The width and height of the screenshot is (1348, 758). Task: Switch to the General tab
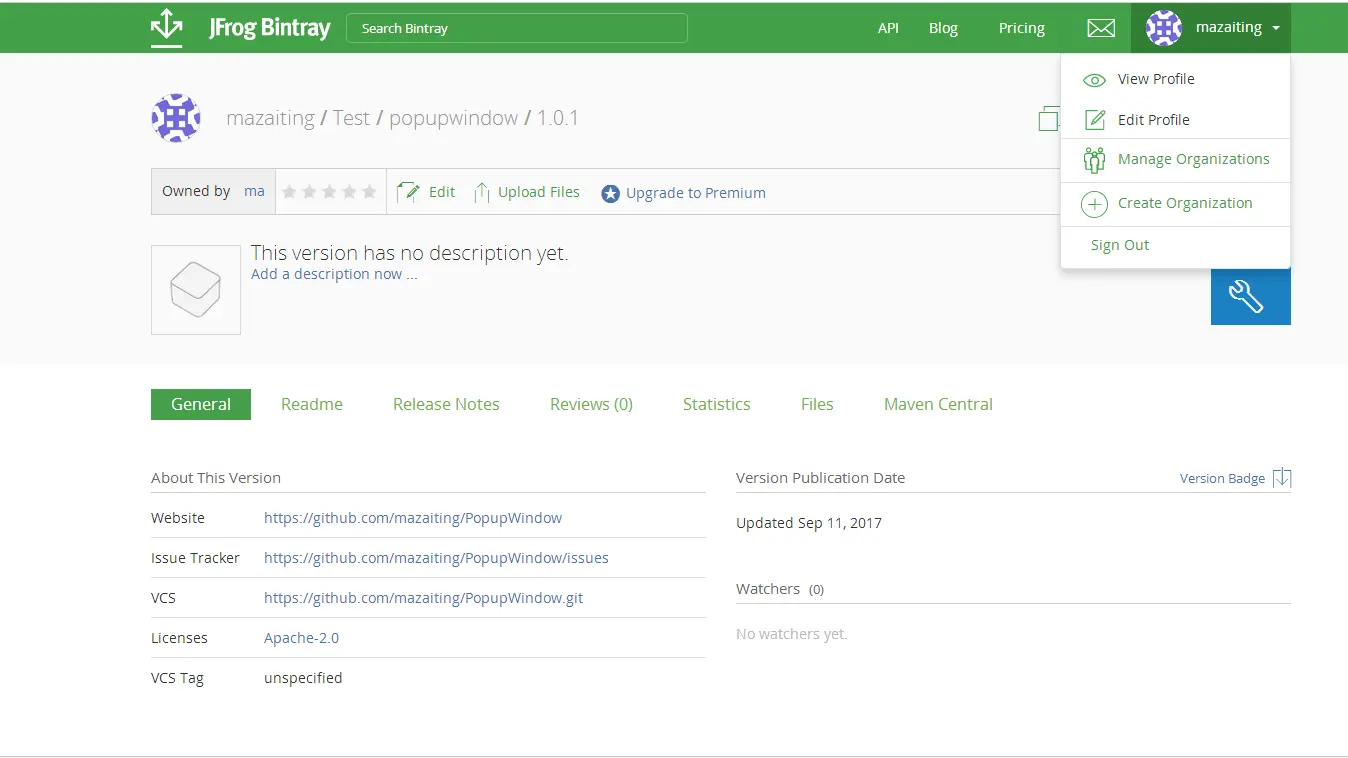click(x=201, y=404)
